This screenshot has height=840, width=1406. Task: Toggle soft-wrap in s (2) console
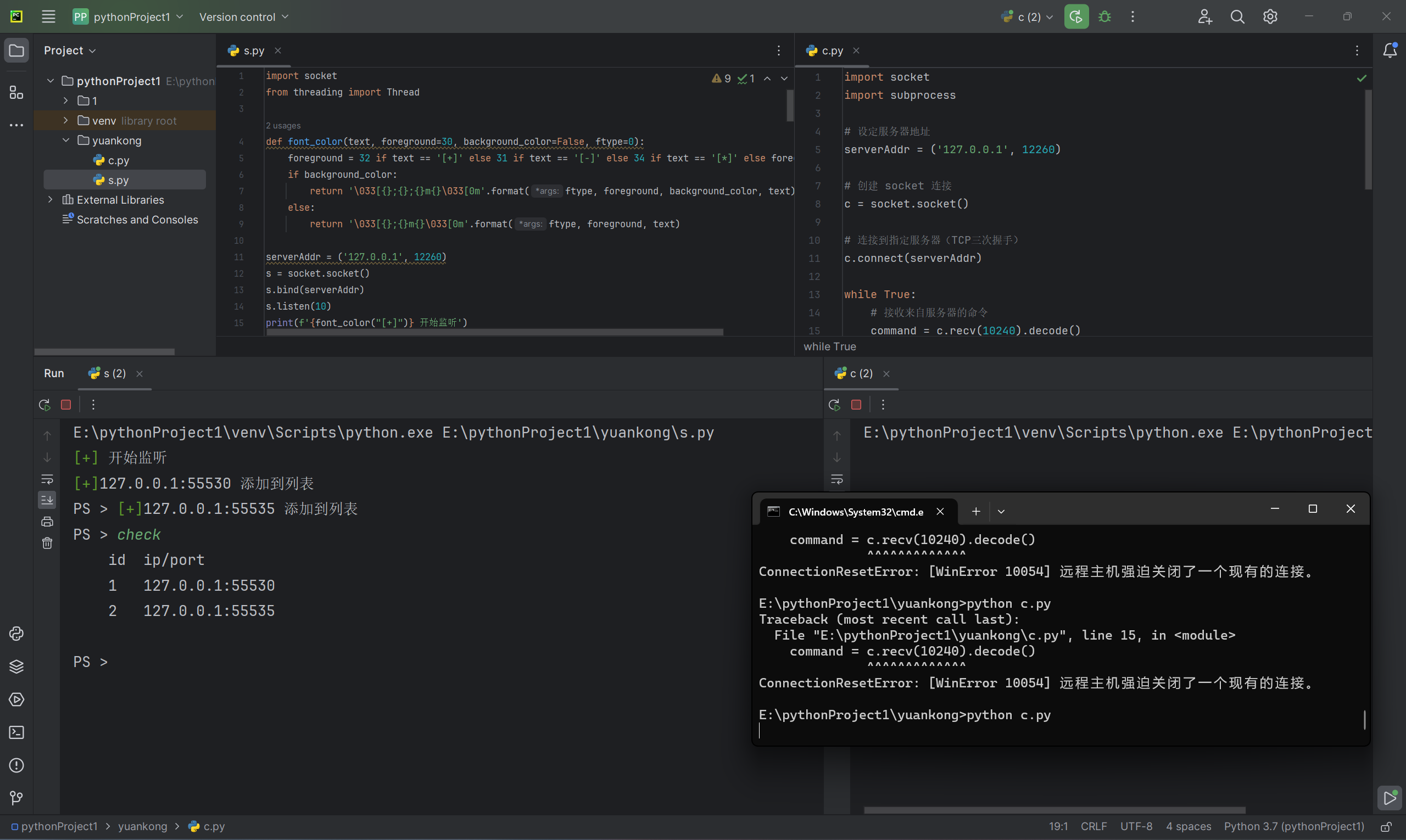[47, 479]
